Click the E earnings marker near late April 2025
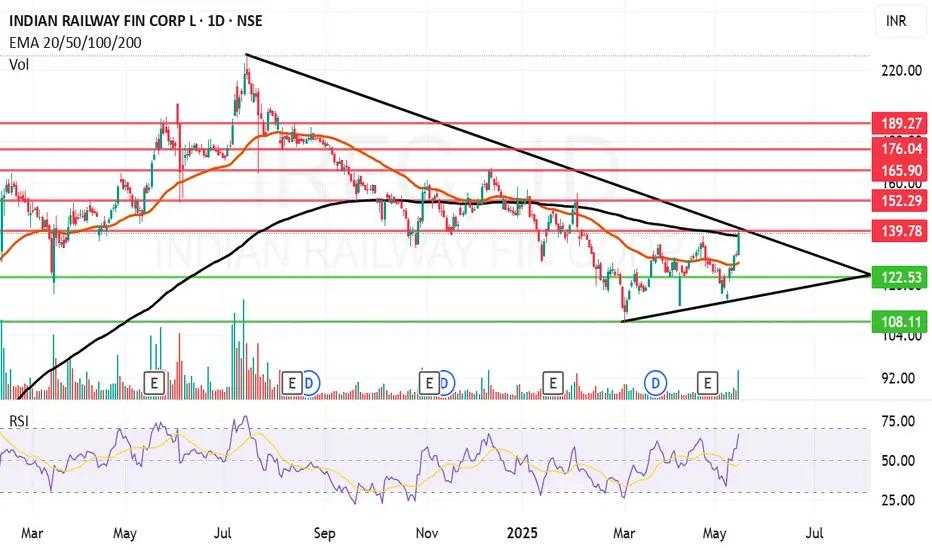 tap(707, 384)
